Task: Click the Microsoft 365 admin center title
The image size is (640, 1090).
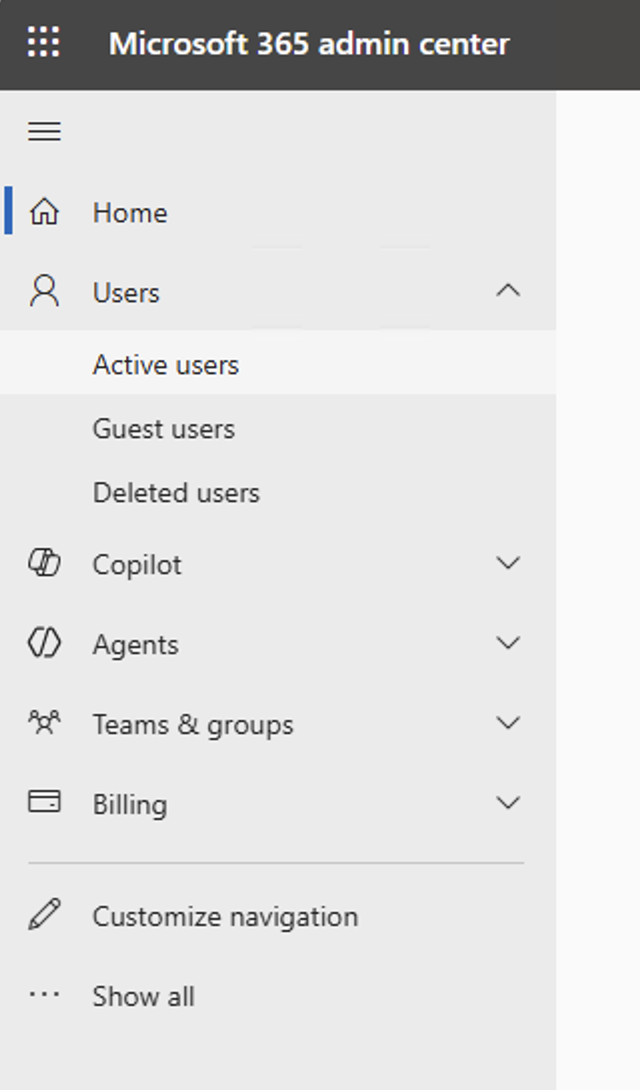Action: coord(309,44)
